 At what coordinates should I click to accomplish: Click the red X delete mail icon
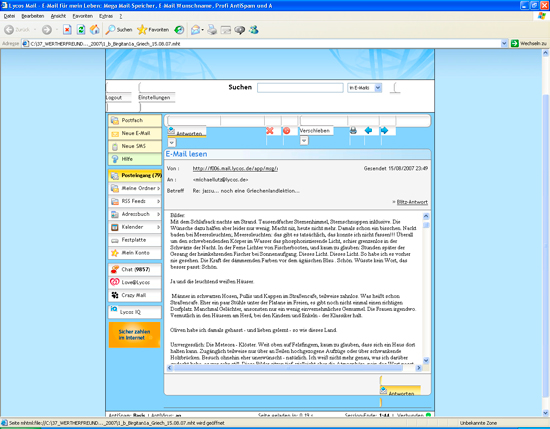(x=270, y=131)
